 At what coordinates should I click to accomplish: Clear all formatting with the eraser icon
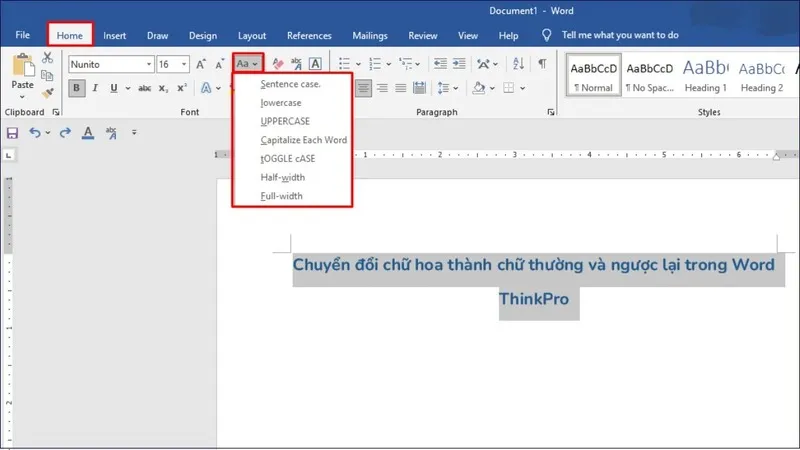tap(278, 64)
